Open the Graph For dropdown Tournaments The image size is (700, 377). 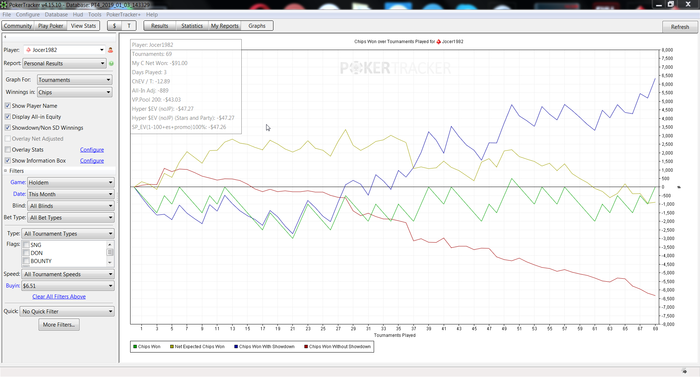(x=75, y=80)
